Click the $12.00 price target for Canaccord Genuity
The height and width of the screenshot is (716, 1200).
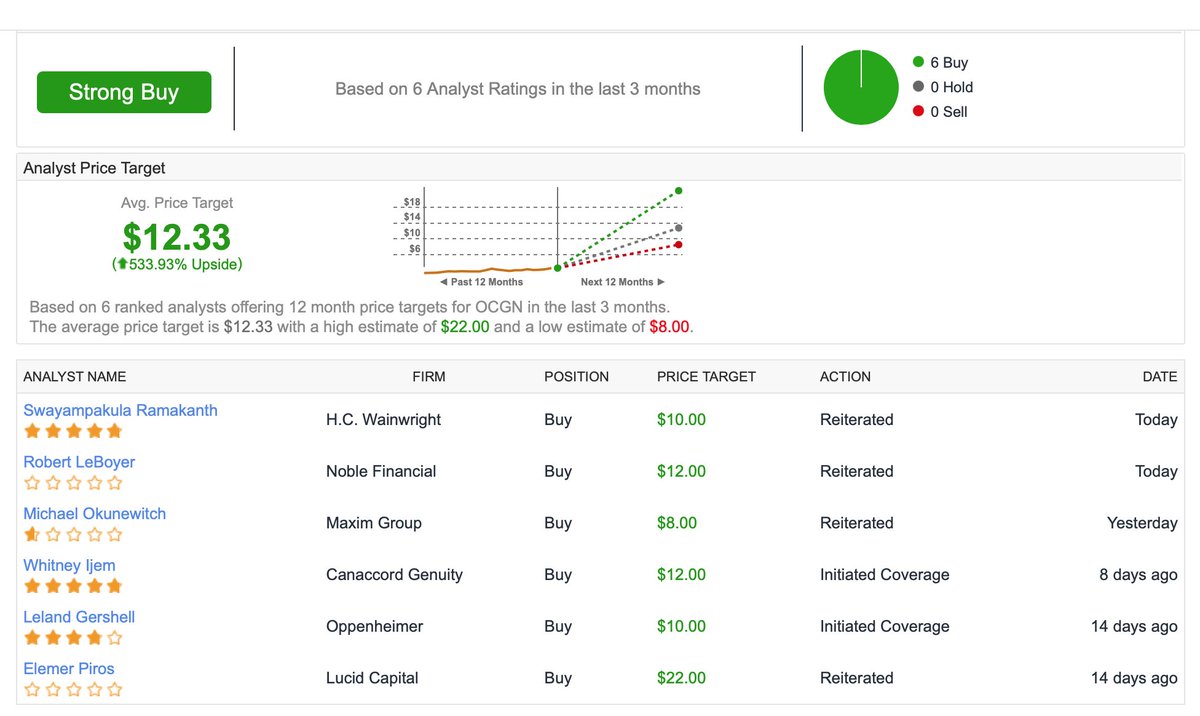coord(681,575)
